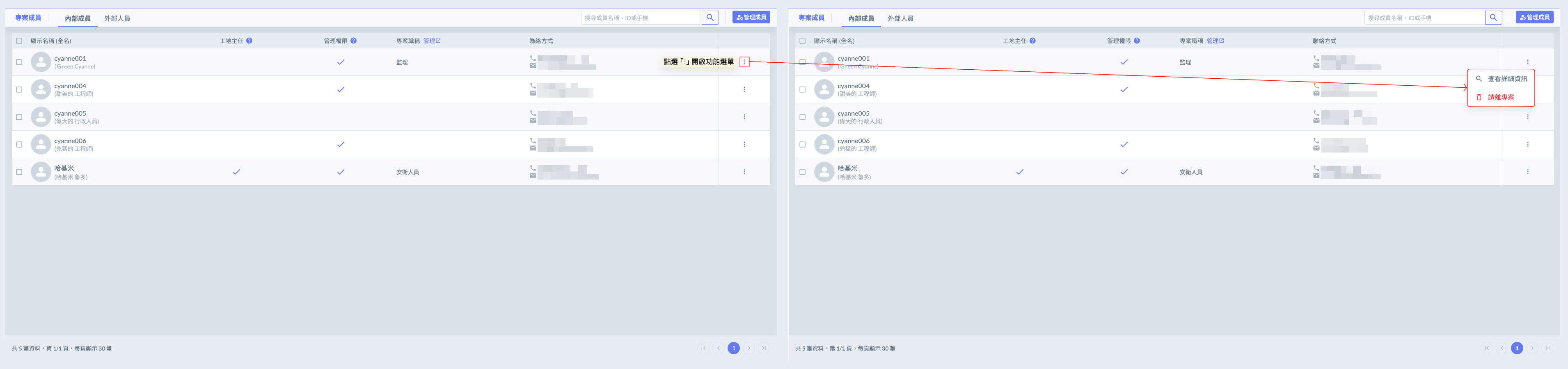
Task: Click the help icon beside 管理權限 in the right panel
Action: point(1137,41)
